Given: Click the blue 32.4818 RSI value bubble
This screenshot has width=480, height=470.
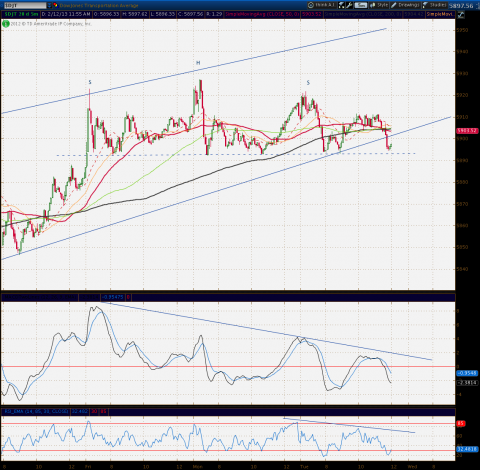Looking at the screenshot, I should pyautogui.click(x=467, y=449).
